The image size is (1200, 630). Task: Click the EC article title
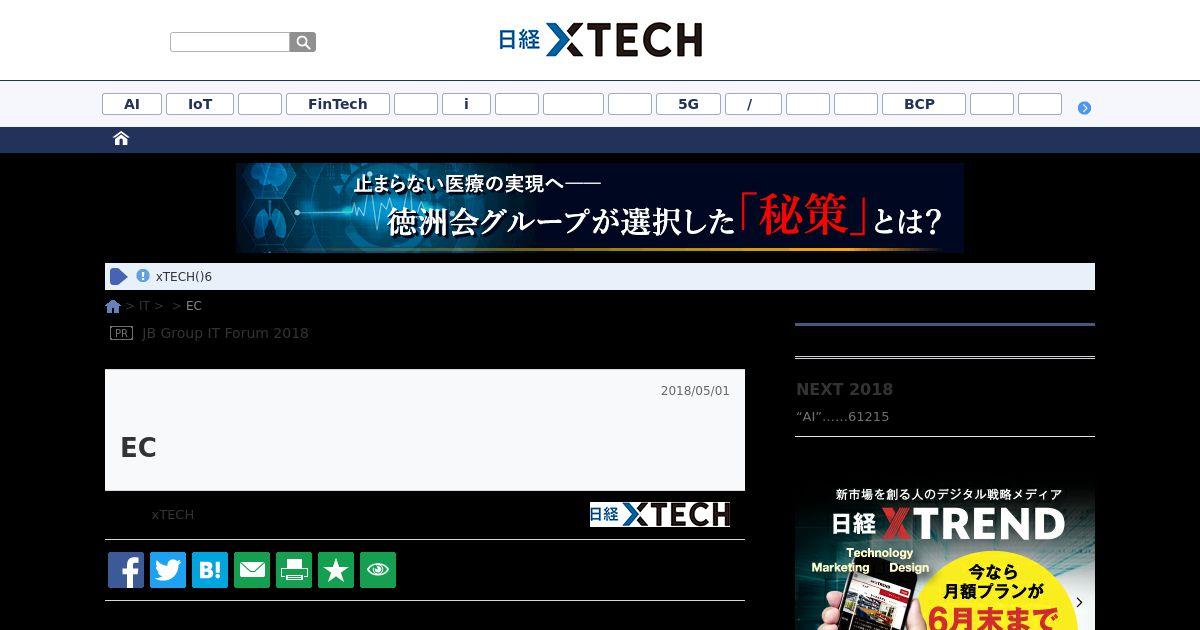pos(138,448)
